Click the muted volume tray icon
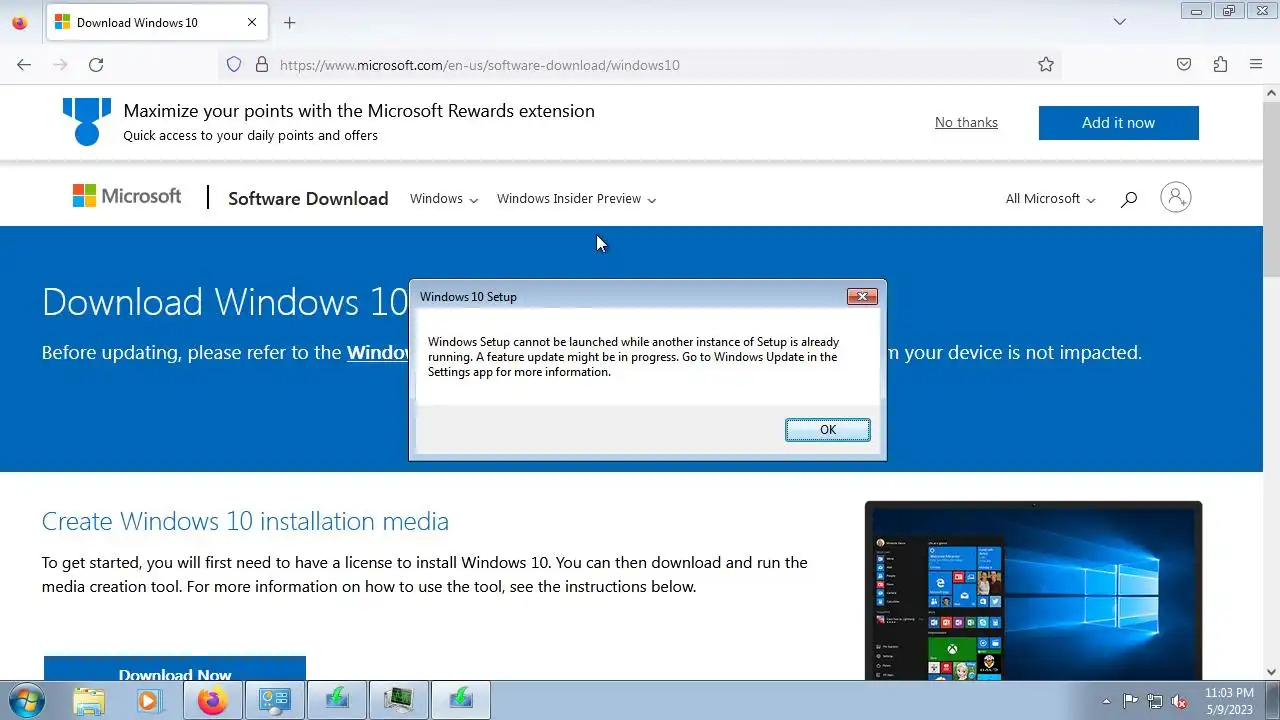The height and width of the screenshot is (720, 1280). click(1180, 701)
